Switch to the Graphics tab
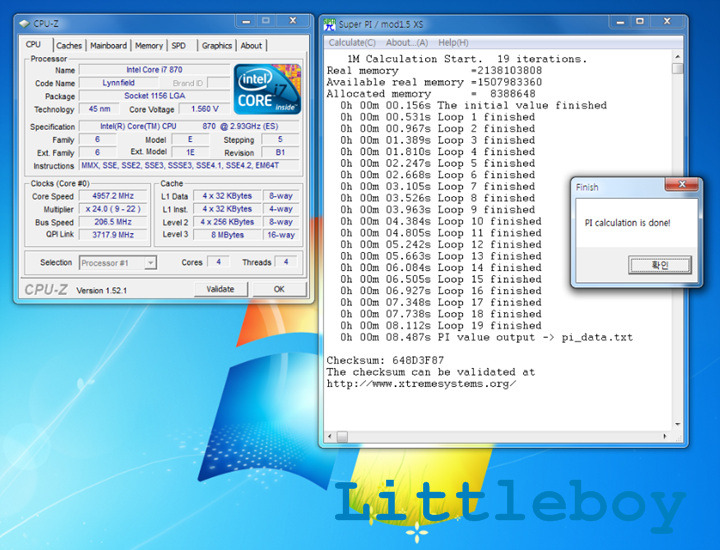 (217, 45)
